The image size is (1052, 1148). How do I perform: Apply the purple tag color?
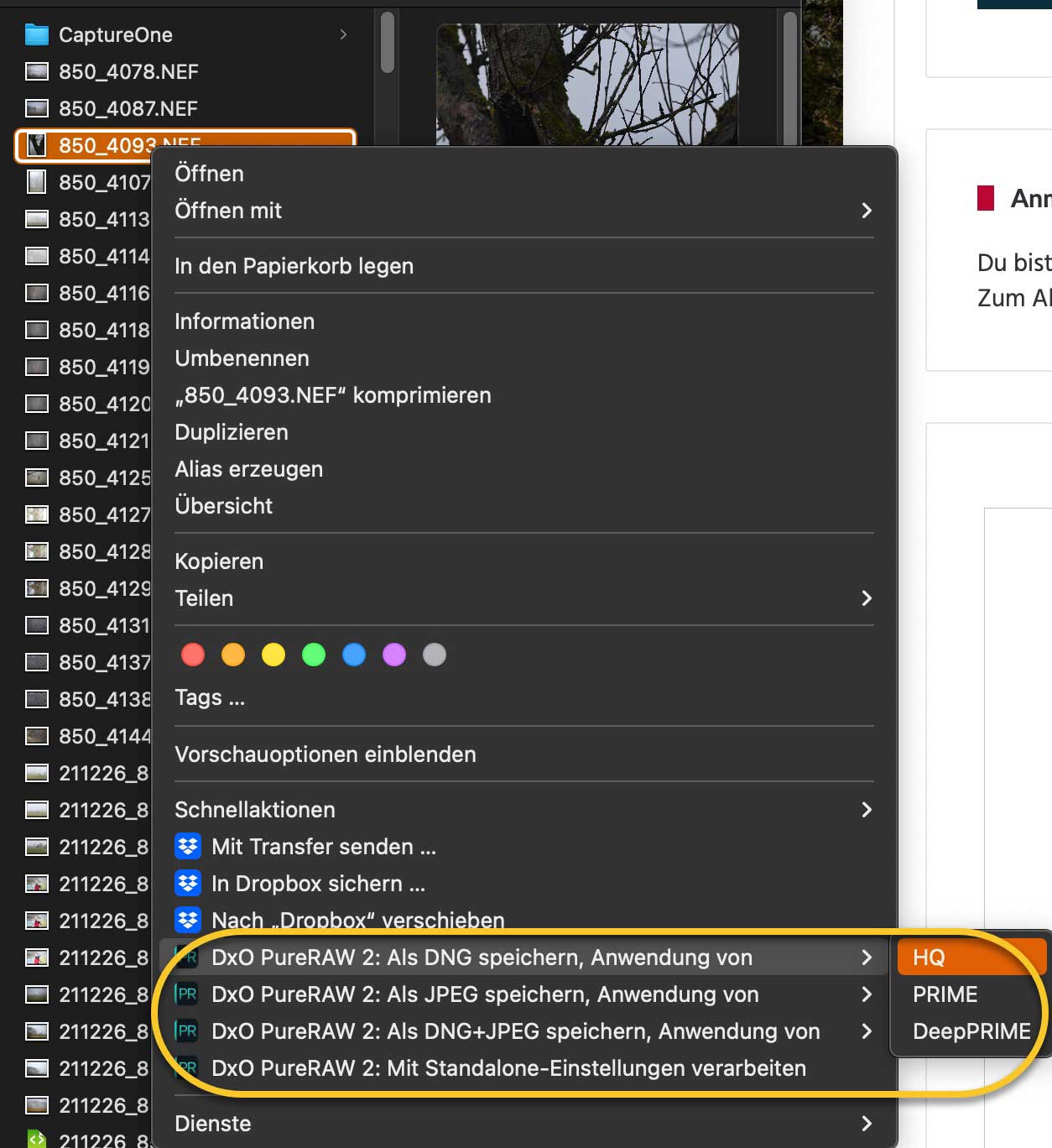394,655
